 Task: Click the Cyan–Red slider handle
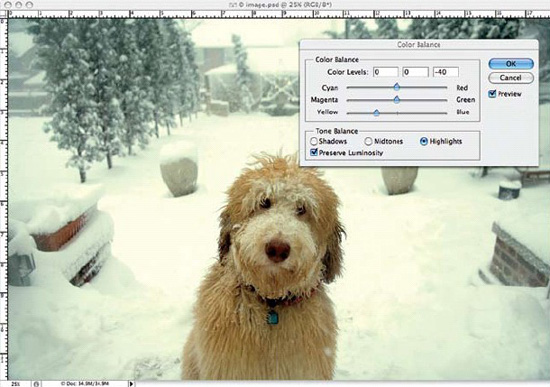coord(397,87)
